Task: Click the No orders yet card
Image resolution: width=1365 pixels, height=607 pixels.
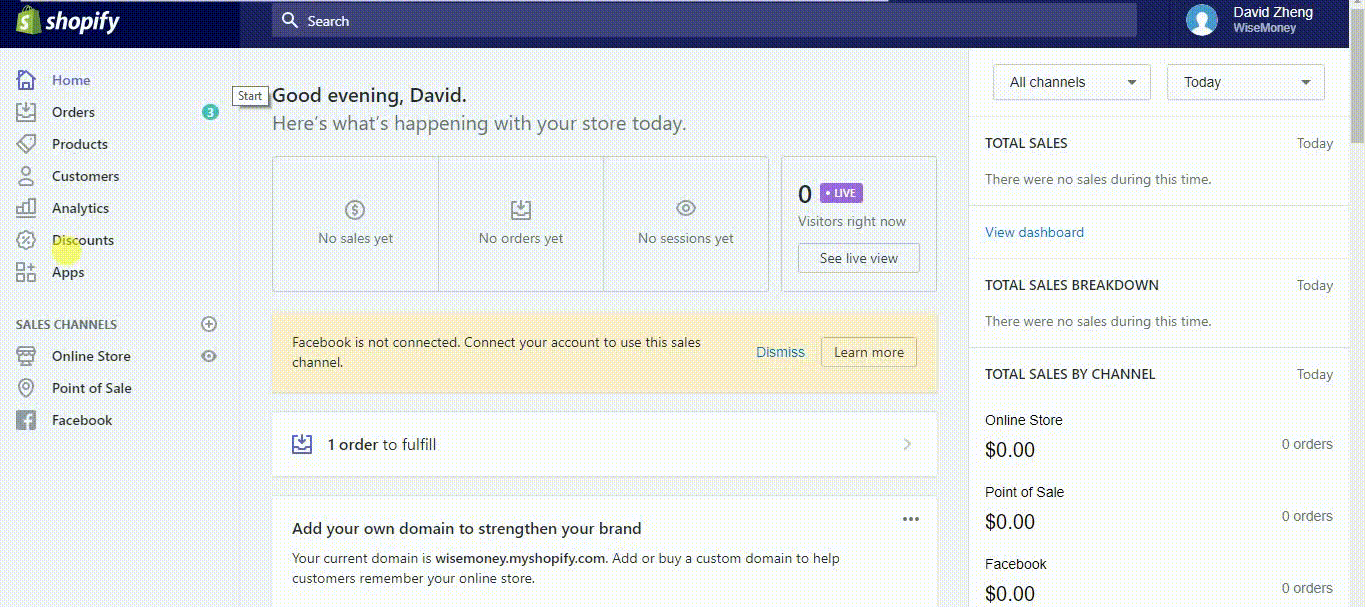Action: click(x=521, y=224)
